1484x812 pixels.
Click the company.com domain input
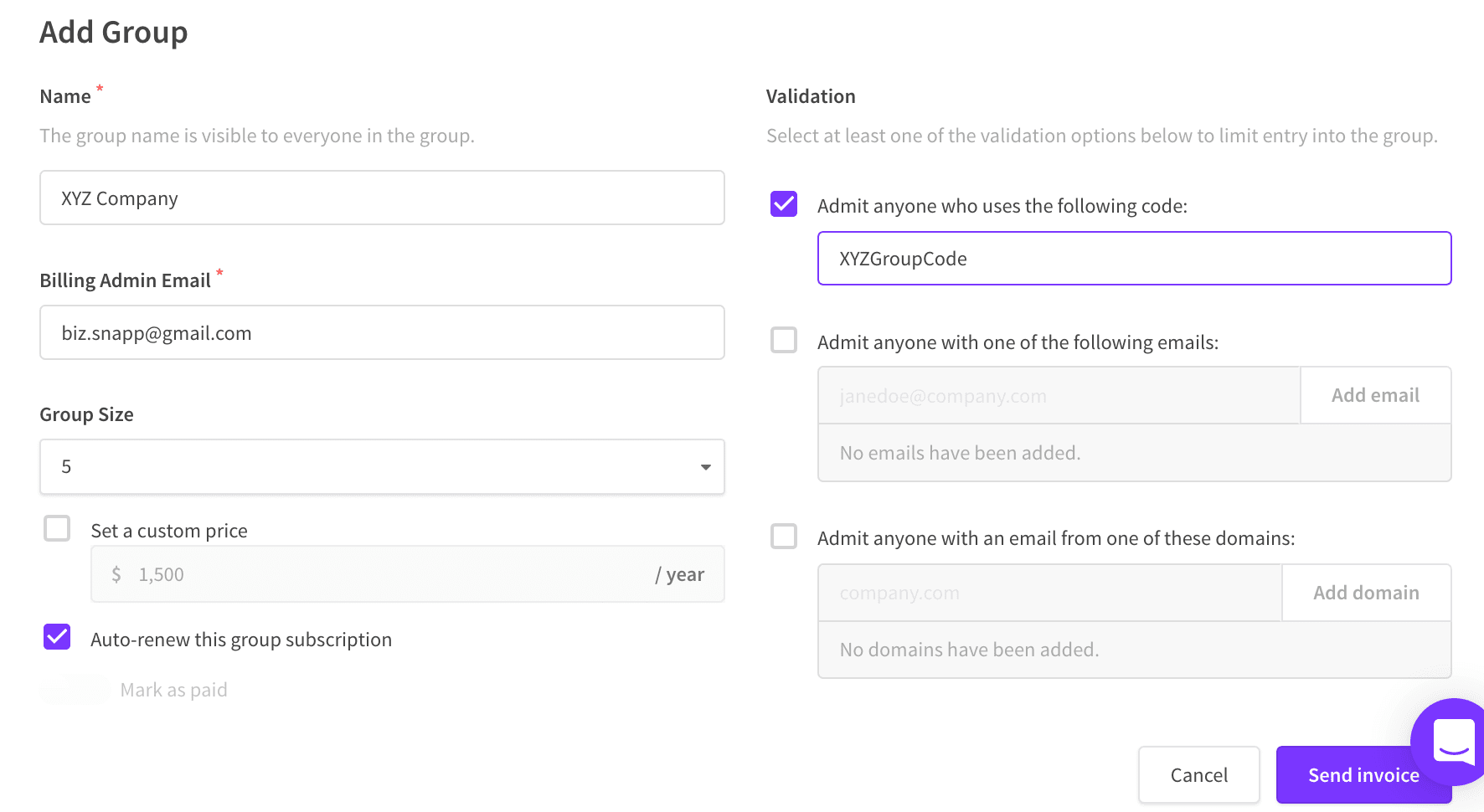click(1049, 593)
